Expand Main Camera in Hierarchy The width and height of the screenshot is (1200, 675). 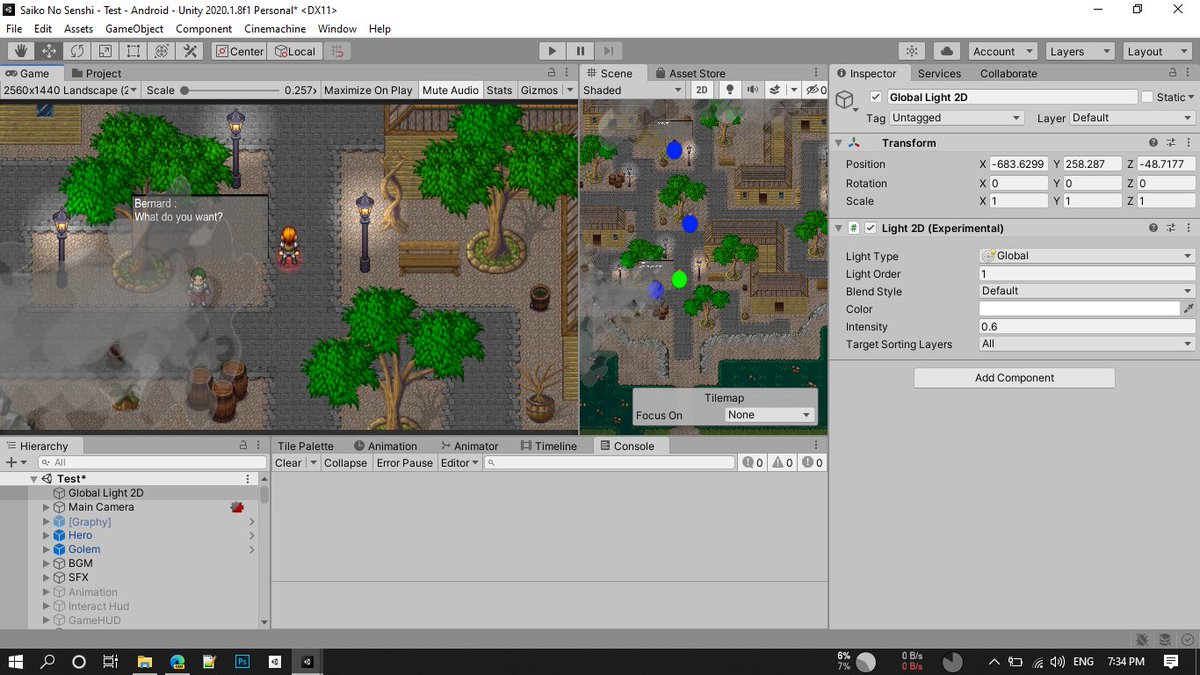(46, 507)
